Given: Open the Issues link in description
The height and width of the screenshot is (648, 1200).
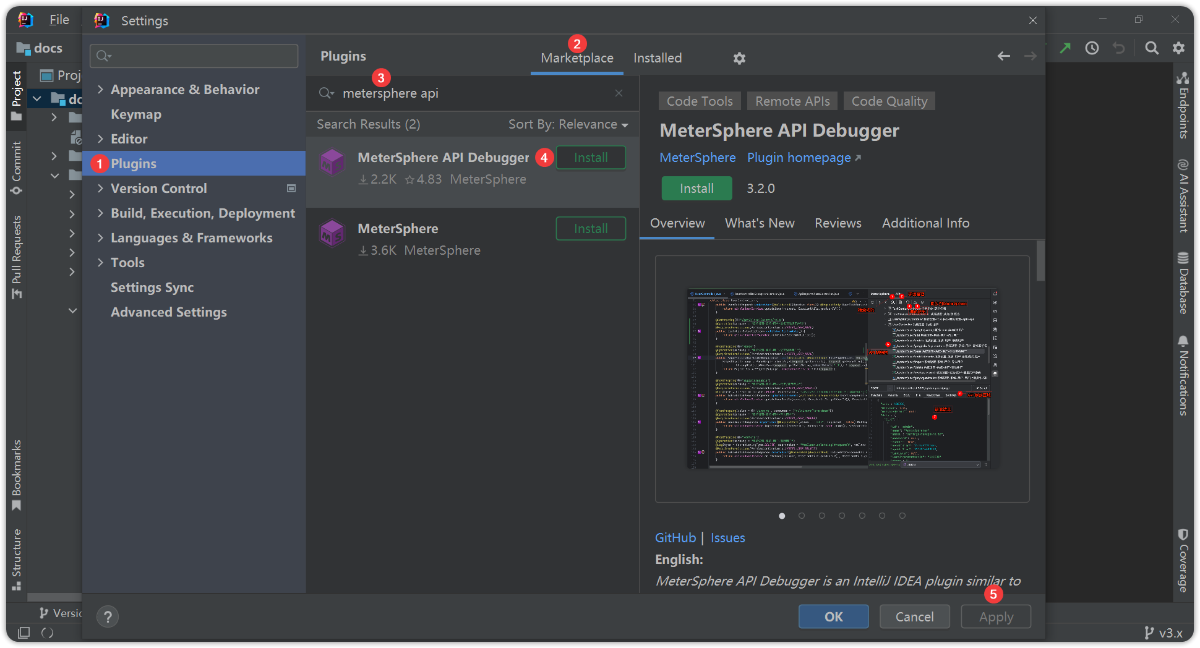Looking at the screenshot, I should 728,538.
